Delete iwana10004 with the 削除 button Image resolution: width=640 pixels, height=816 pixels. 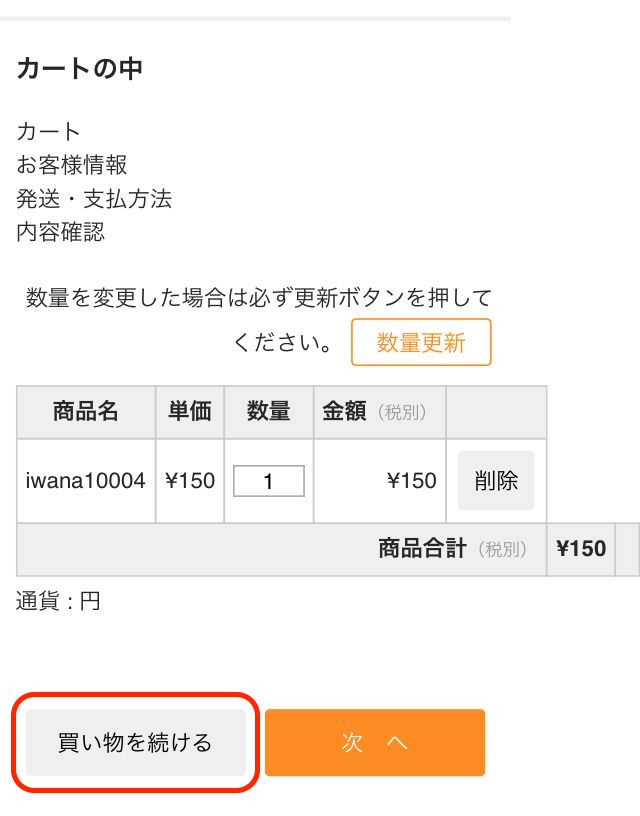[x=496, y=481]
